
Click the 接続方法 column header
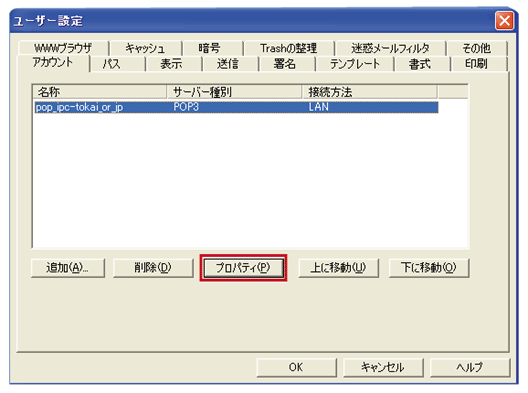point(370,92)
